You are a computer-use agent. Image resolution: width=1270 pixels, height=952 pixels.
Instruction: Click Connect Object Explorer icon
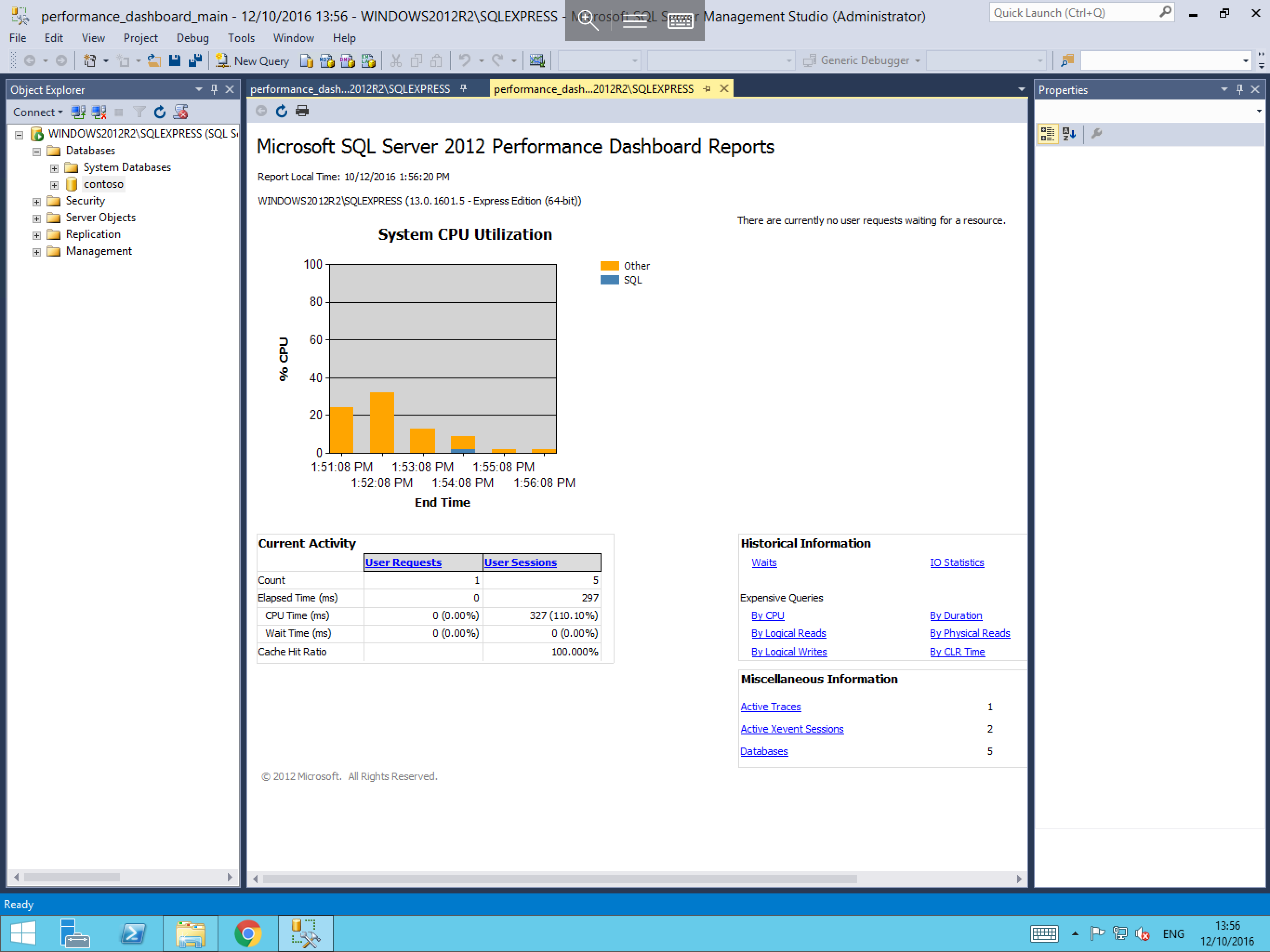[78, 112]
